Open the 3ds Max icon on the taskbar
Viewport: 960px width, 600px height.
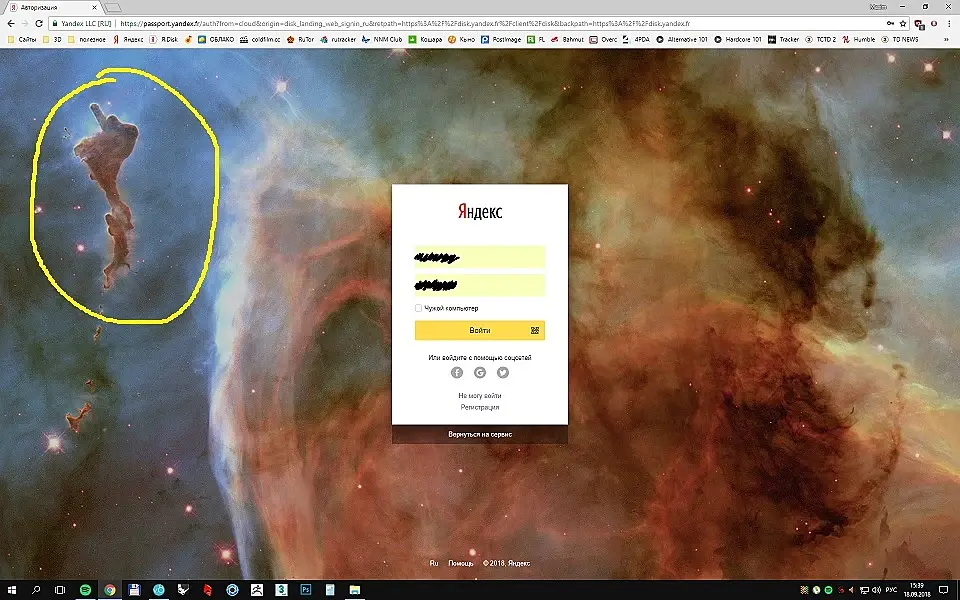(281, 590)
